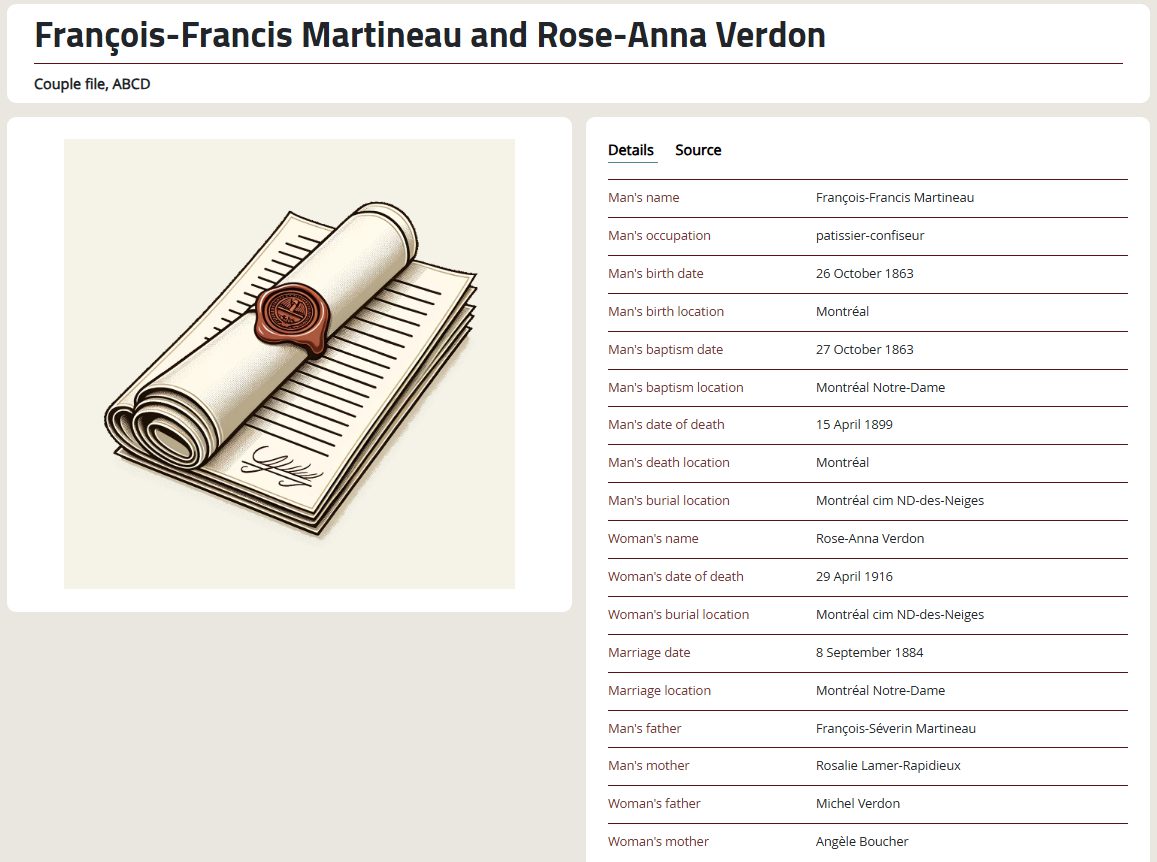This screenshot has height=862, width=1157.
Task: Select the Details tab
Action: click(x=631, y=150)
